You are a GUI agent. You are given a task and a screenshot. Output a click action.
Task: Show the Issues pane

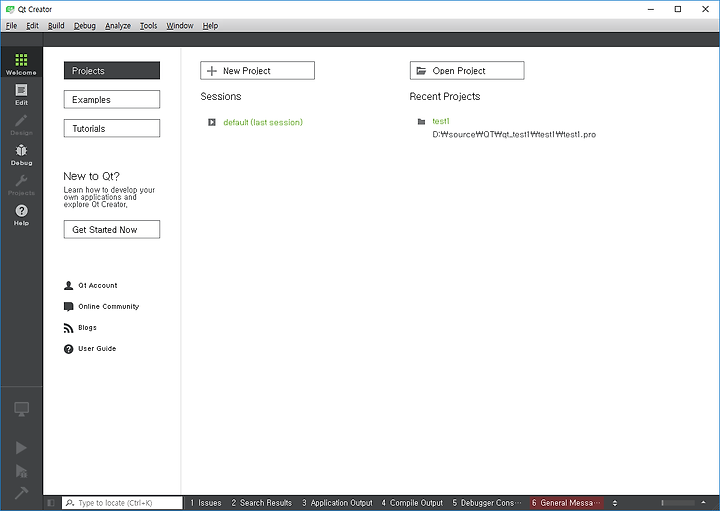click(x=206, y=503)
